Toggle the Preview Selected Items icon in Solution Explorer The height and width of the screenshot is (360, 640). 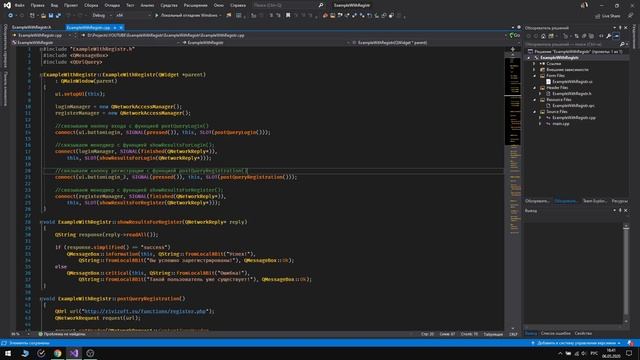pyautogui.click(x=616, y=36)
